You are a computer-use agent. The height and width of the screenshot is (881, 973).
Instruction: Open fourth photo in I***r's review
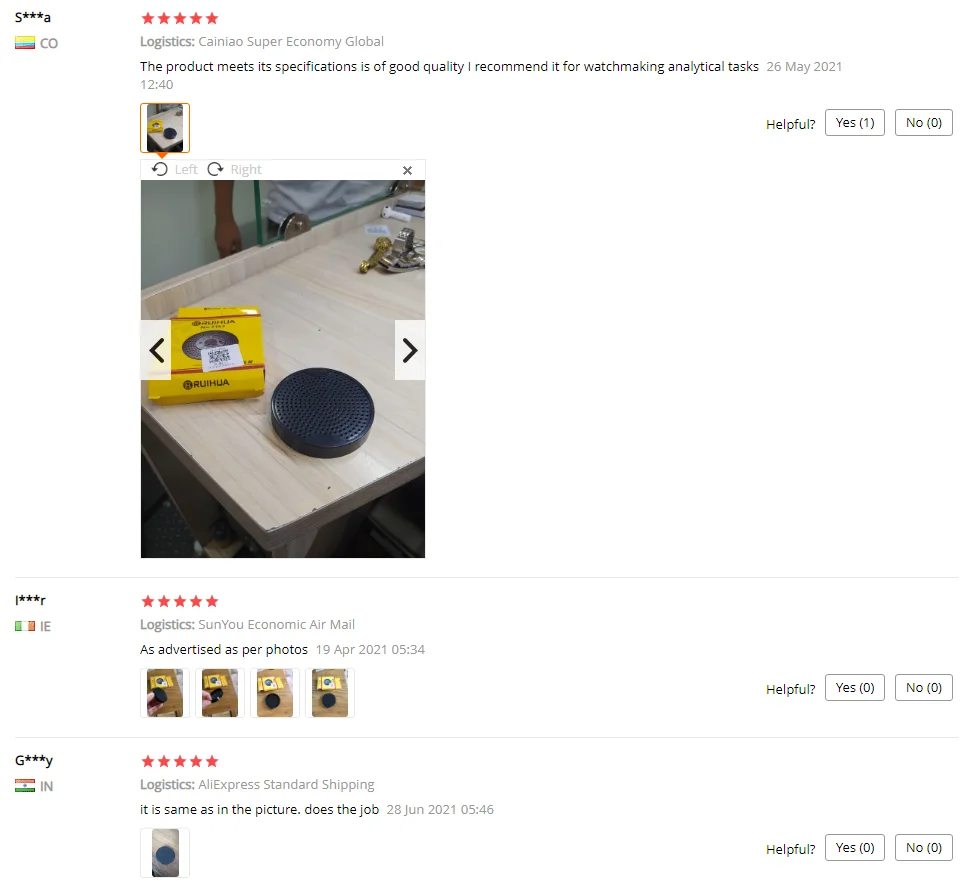[330, 692]
